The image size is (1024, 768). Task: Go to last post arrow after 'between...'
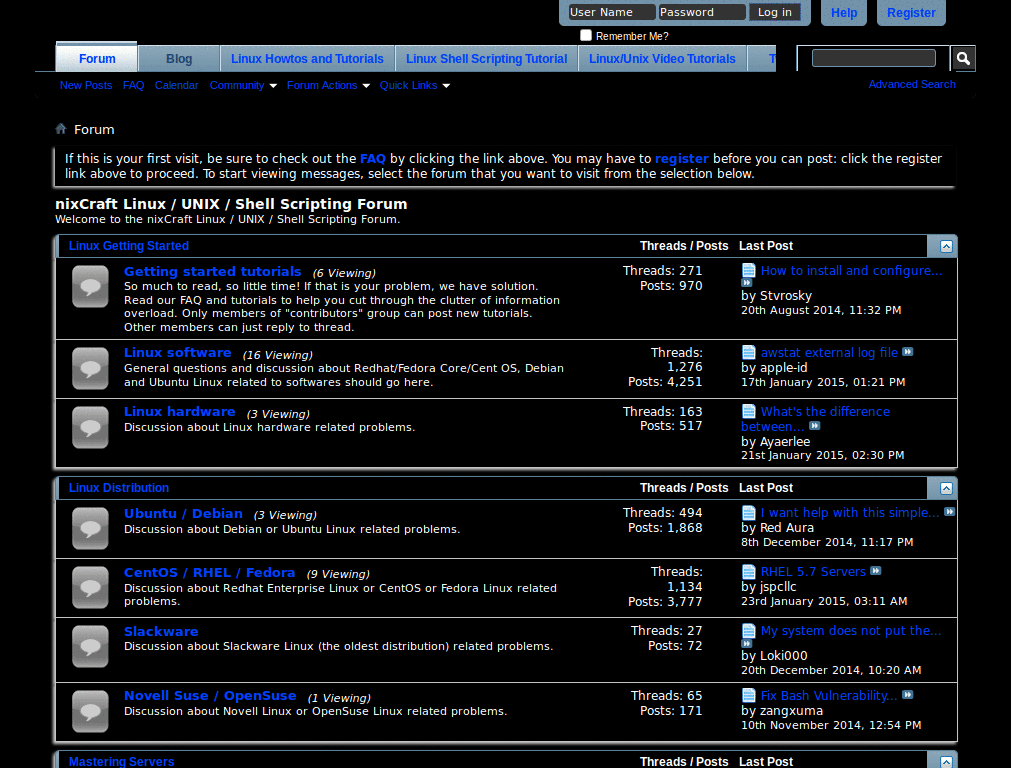(814, 426)
